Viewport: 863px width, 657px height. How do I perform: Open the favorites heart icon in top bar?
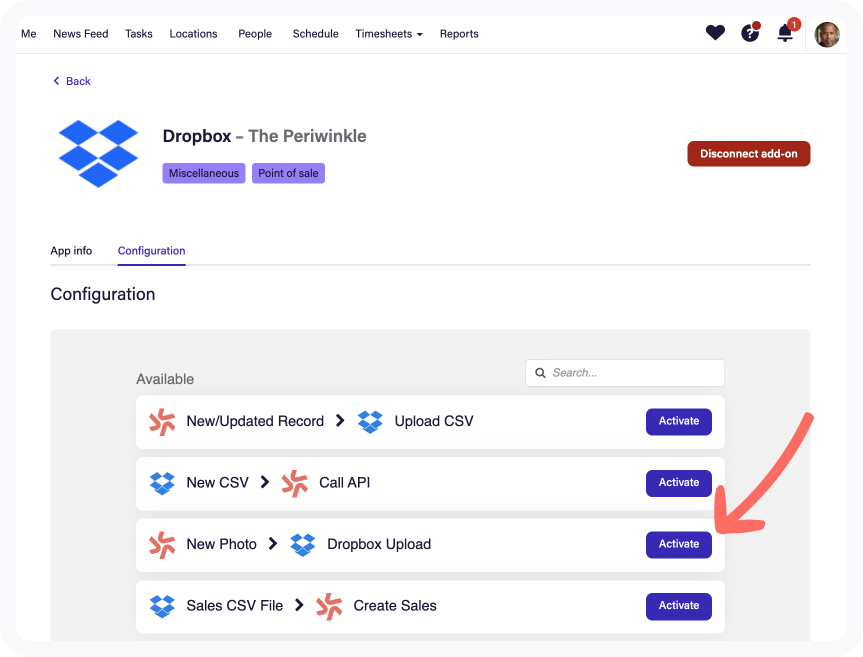715,32
